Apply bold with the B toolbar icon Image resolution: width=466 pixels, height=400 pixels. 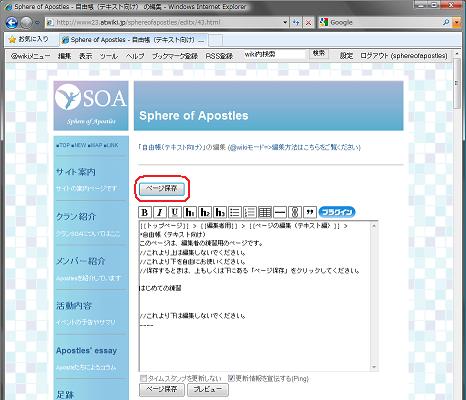pos(145,212)
